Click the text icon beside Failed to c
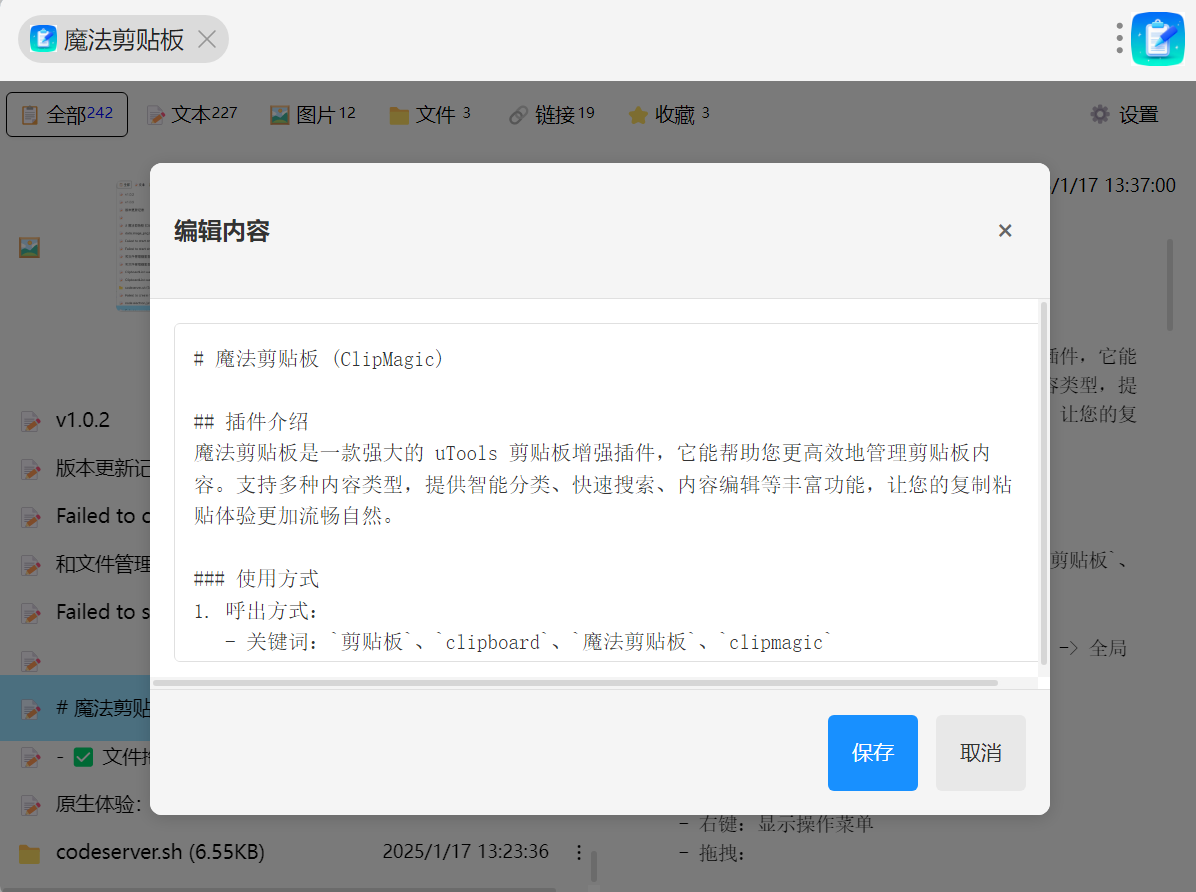Image resolution: width=1196 pixels, height=892 pixels. [31, 517]
